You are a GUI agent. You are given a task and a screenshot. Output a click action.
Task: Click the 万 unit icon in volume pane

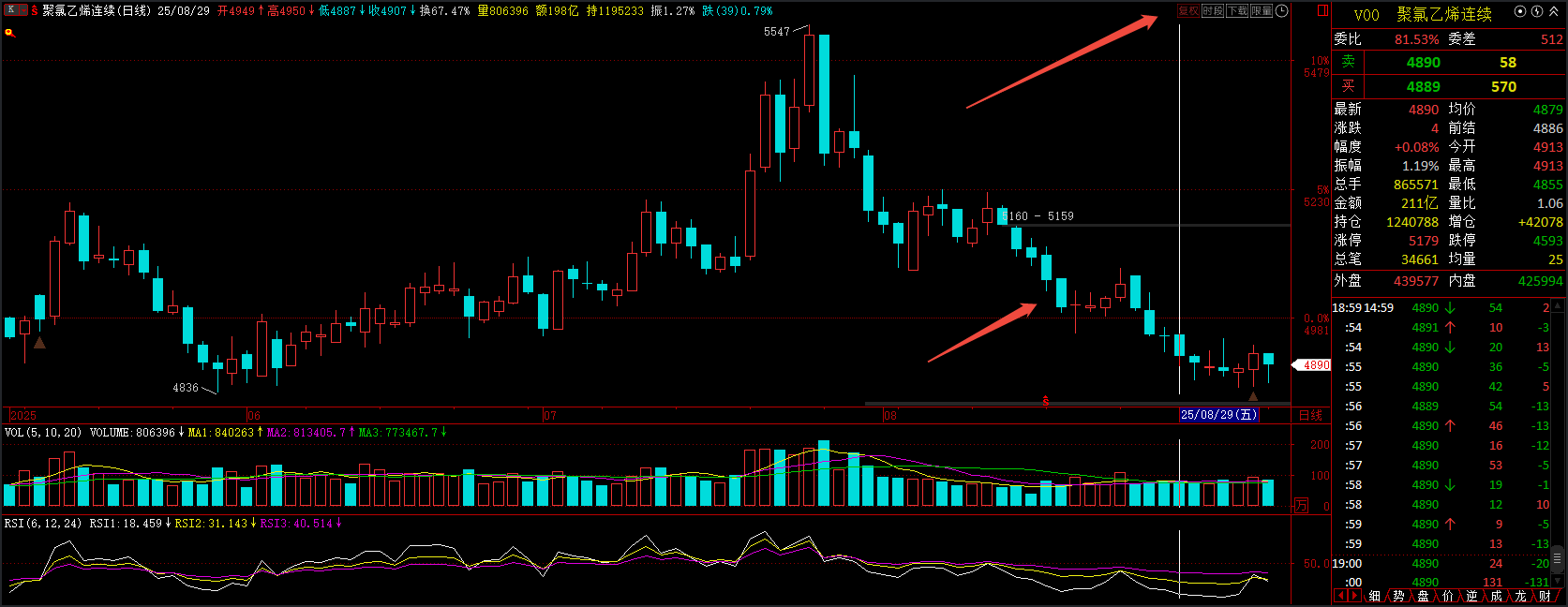point(1301,506)
